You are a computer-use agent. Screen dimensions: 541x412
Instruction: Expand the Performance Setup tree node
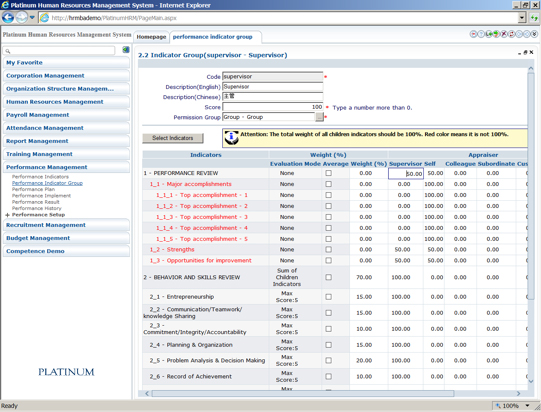[7, 215]
